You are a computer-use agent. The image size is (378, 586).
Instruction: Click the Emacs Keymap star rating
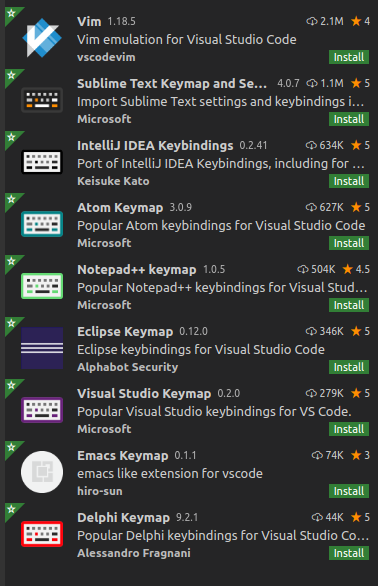pyautogui.click(x=360, y=455)
